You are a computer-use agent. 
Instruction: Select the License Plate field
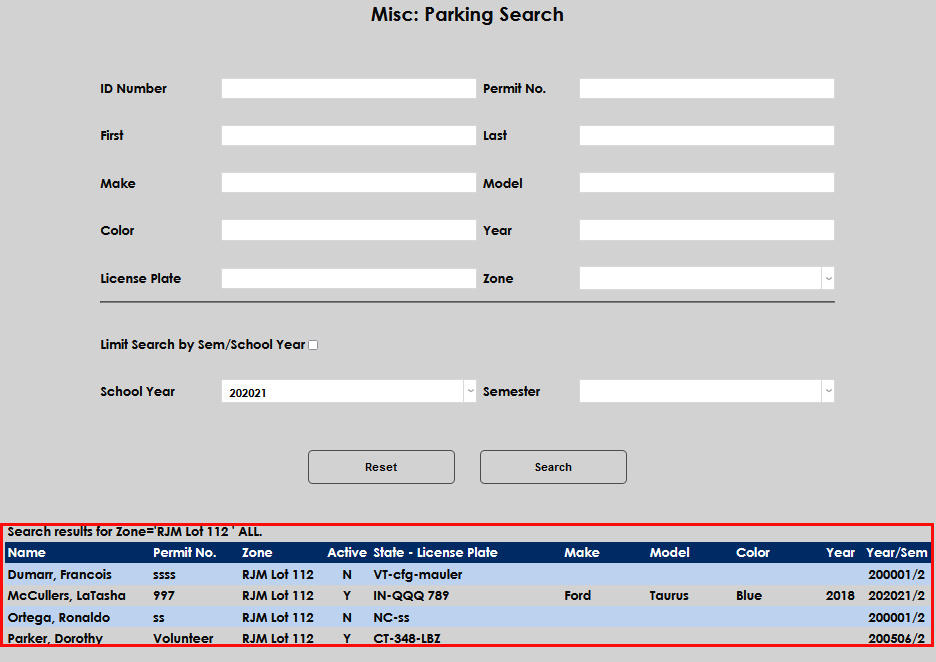coord(348,278)
